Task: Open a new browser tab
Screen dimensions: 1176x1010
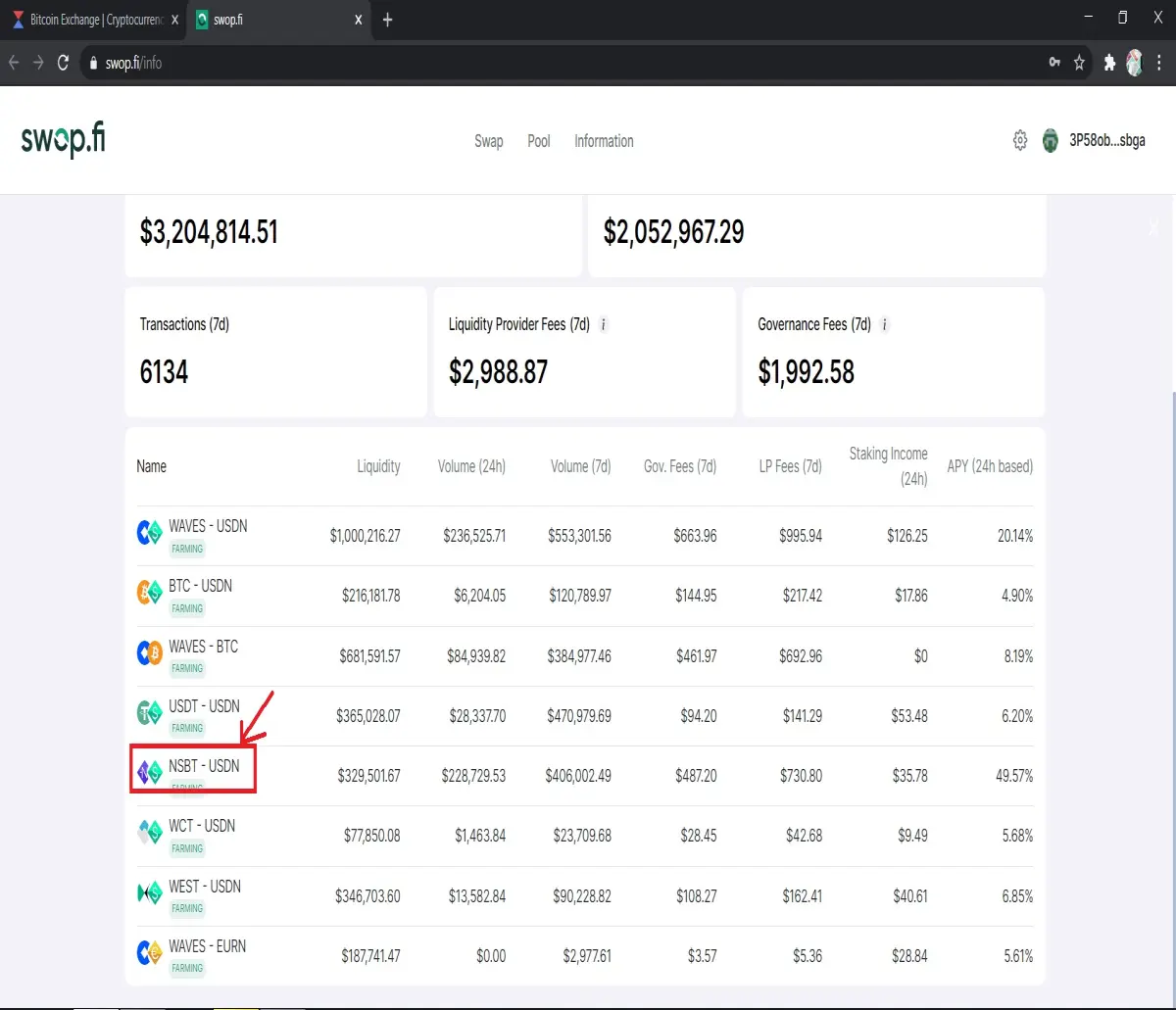Action: point(387,20)
